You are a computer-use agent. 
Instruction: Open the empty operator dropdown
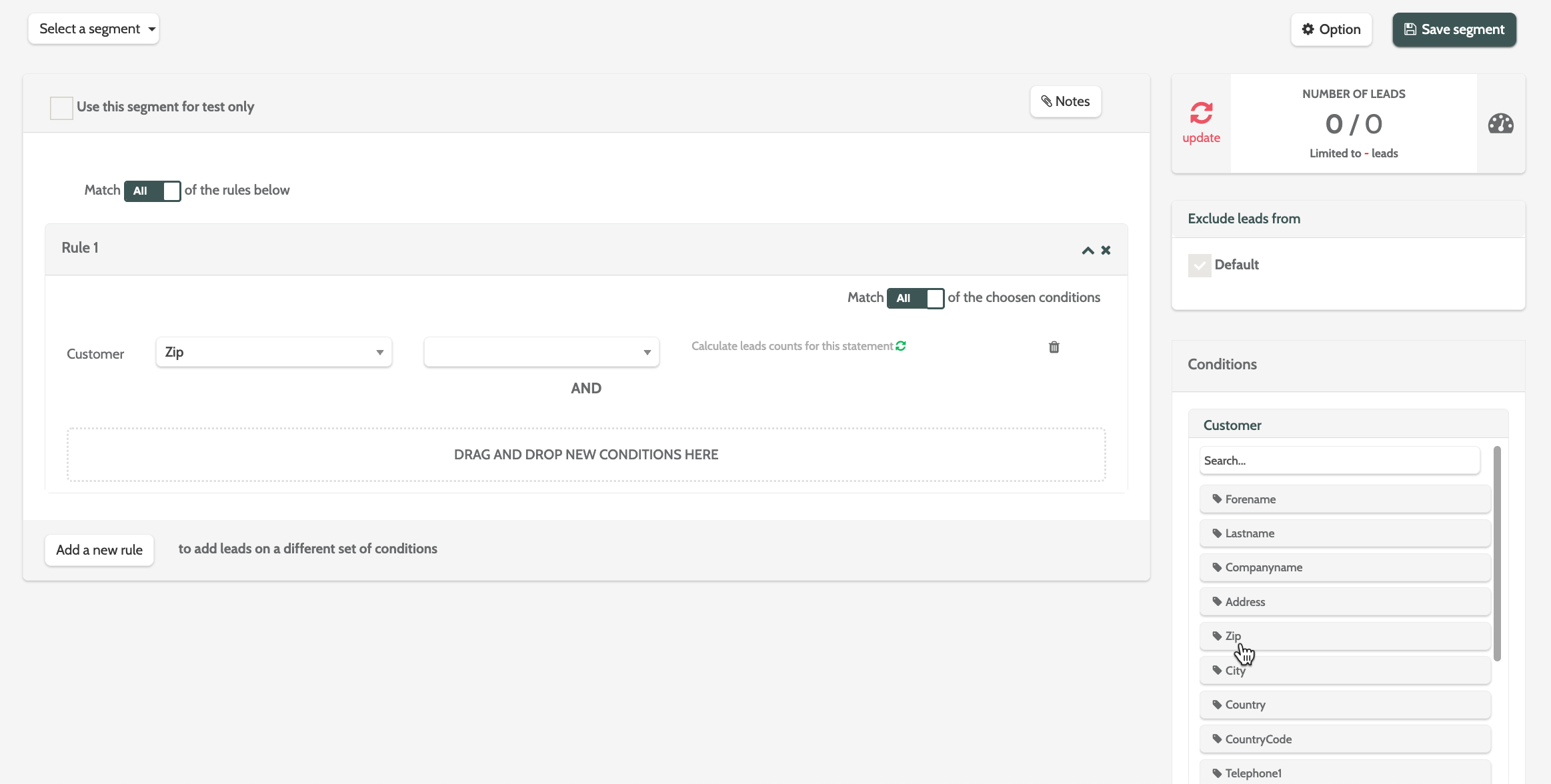coord(541,352)
